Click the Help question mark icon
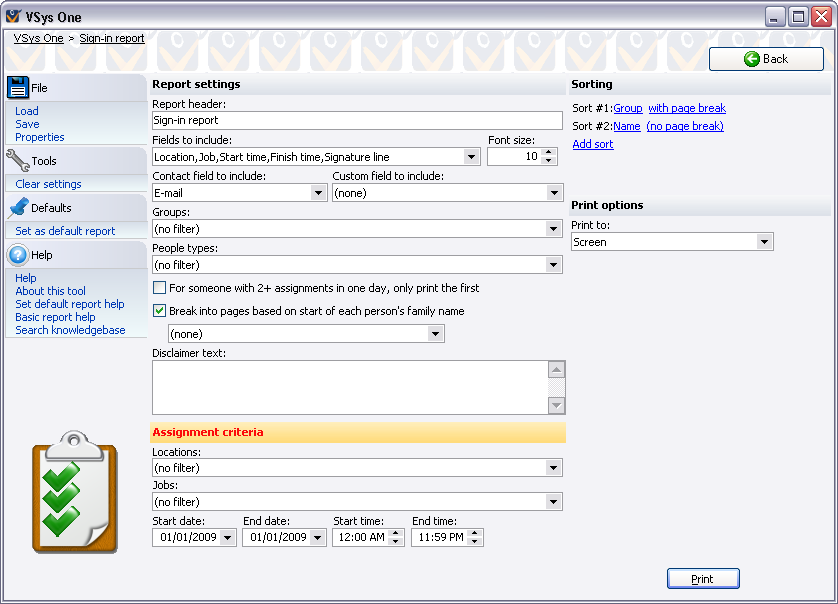The image size is (838, 604). click(x=18, y=254)
